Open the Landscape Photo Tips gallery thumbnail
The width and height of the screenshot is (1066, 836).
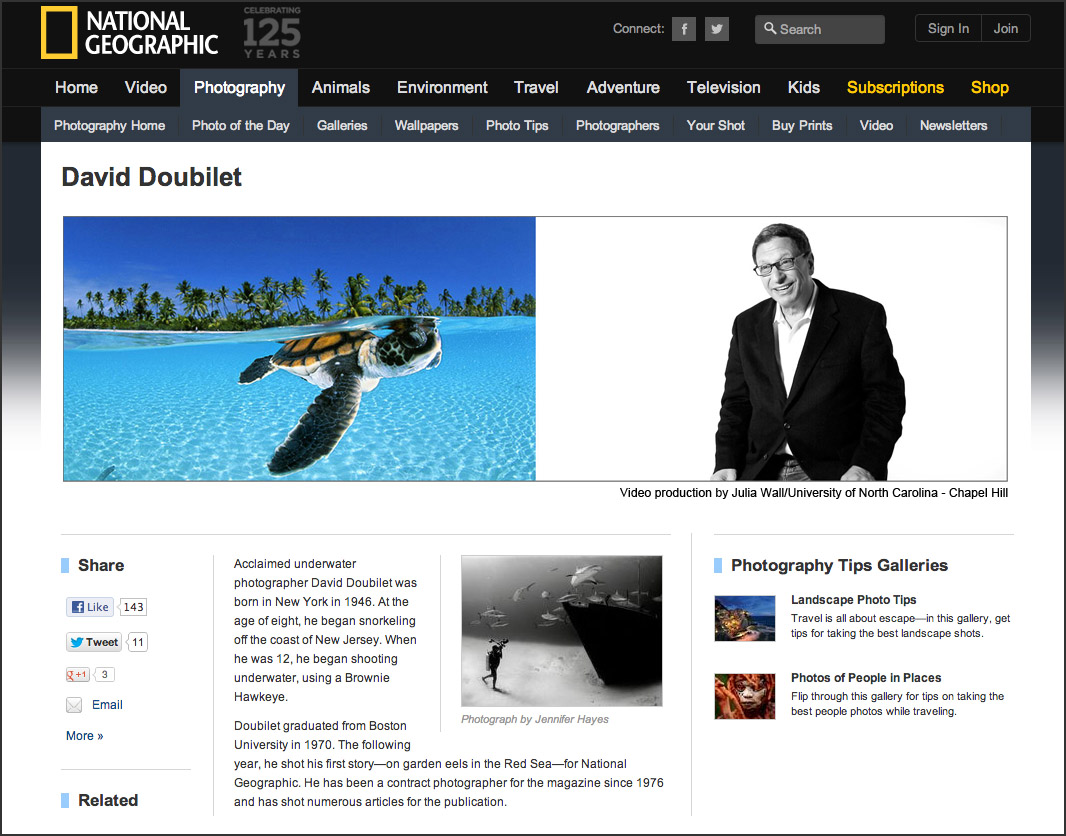(x=744, y=619)
